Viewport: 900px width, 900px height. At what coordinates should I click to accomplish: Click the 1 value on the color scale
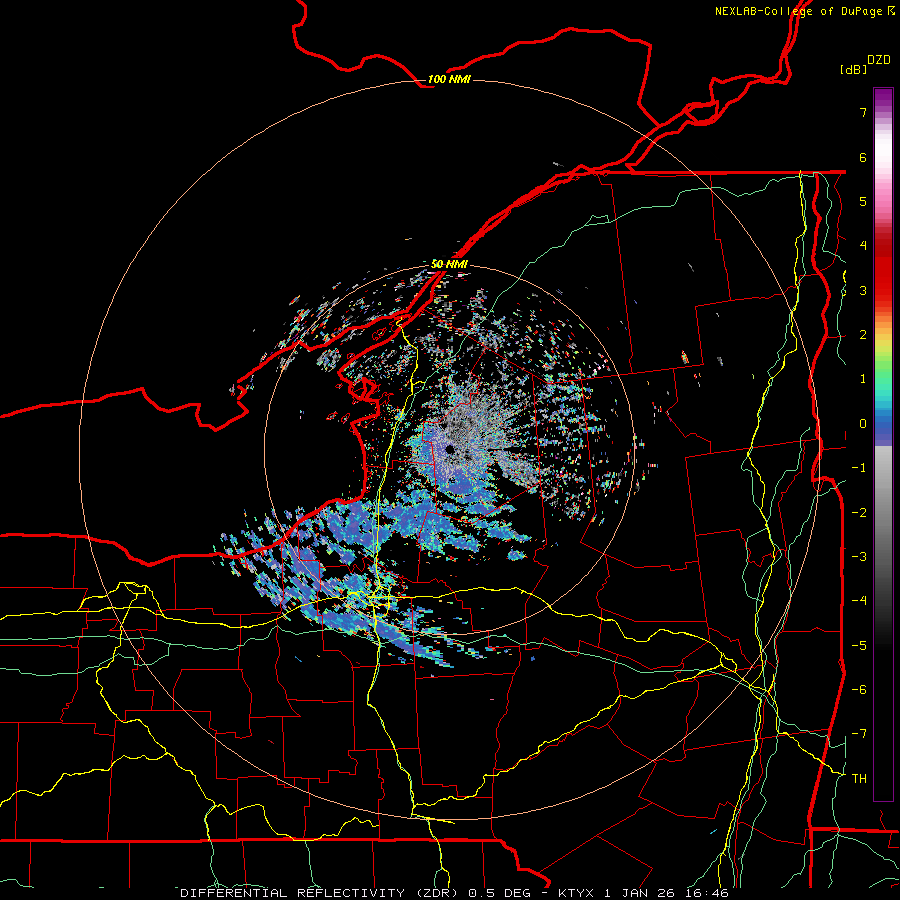863,379
